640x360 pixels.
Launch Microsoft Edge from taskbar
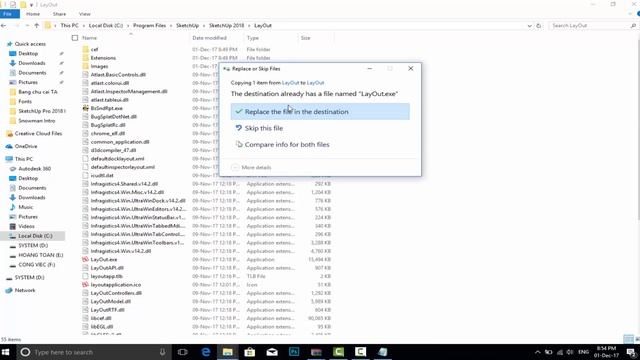pyautogui.click(x=206, y=352)
